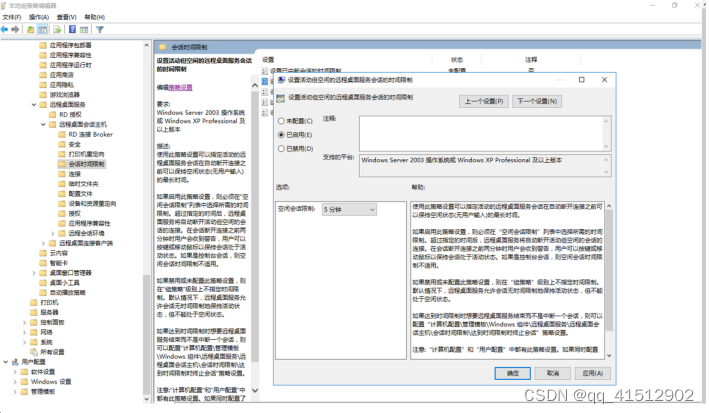This screenshot has height=413, width=709.
Task: Open the 查看(V) menu
Action: [x=66, y=17]
